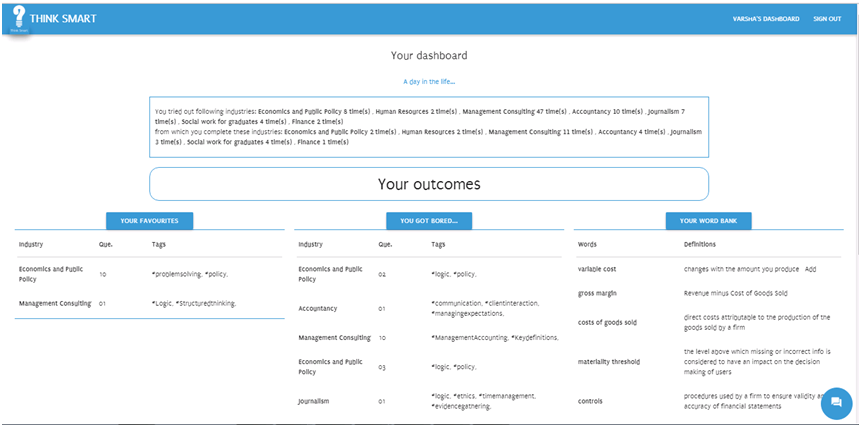Click Accountancy row in You Got Bored
The height and width of the screenshot is (427, 861).
point(428,308)
